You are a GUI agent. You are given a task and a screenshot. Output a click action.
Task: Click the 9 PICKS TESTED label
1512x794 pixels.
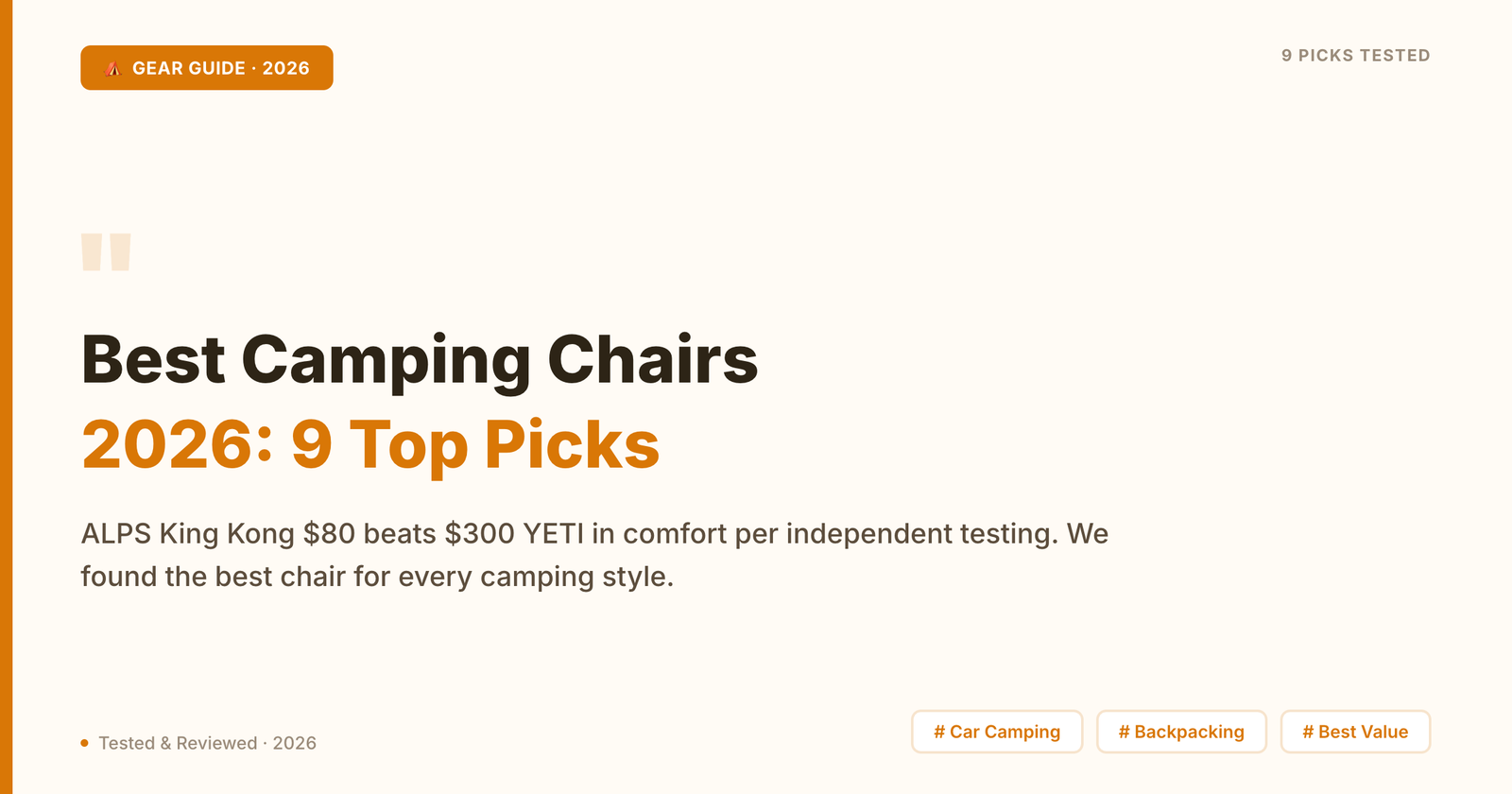[x=1355, y=56]
